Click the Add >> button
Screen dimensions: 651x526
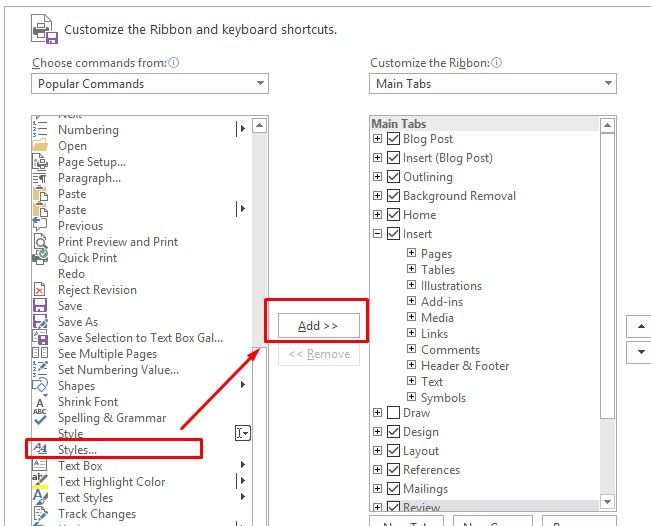coord(318,326)
